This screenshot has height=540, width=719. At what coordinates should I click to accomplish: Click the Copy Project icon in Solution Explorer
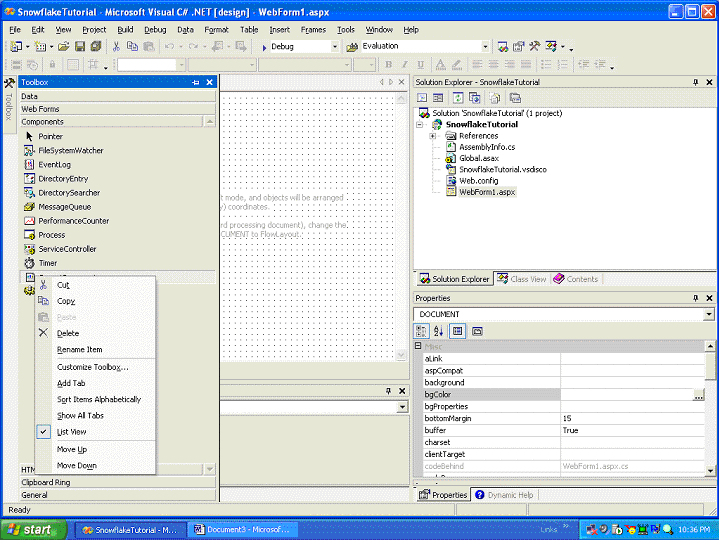point(474,98)
